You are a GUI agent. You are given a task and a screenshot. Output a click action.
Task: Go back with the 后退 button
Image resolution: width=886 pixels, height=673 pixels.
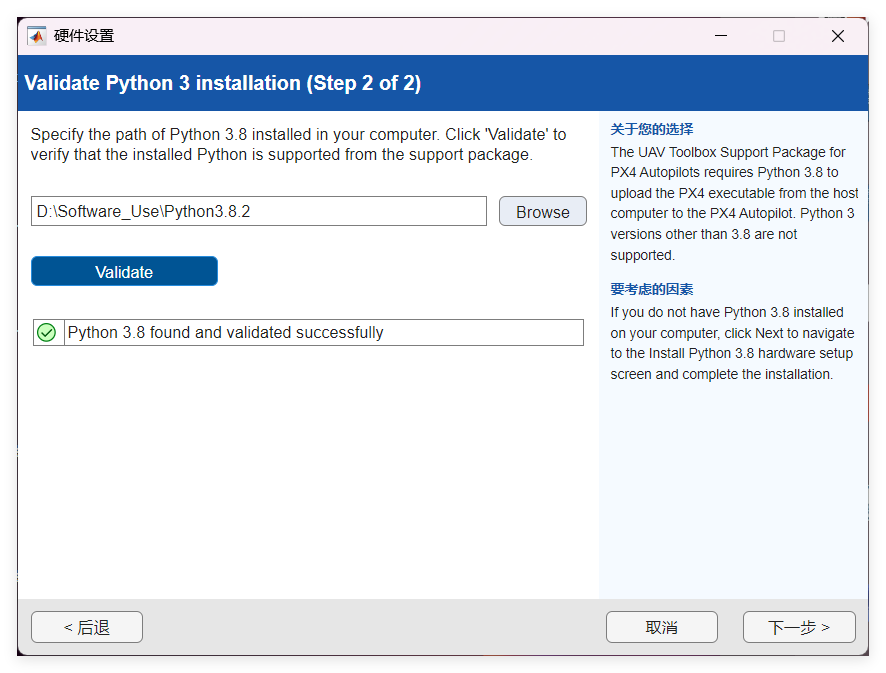87,627
